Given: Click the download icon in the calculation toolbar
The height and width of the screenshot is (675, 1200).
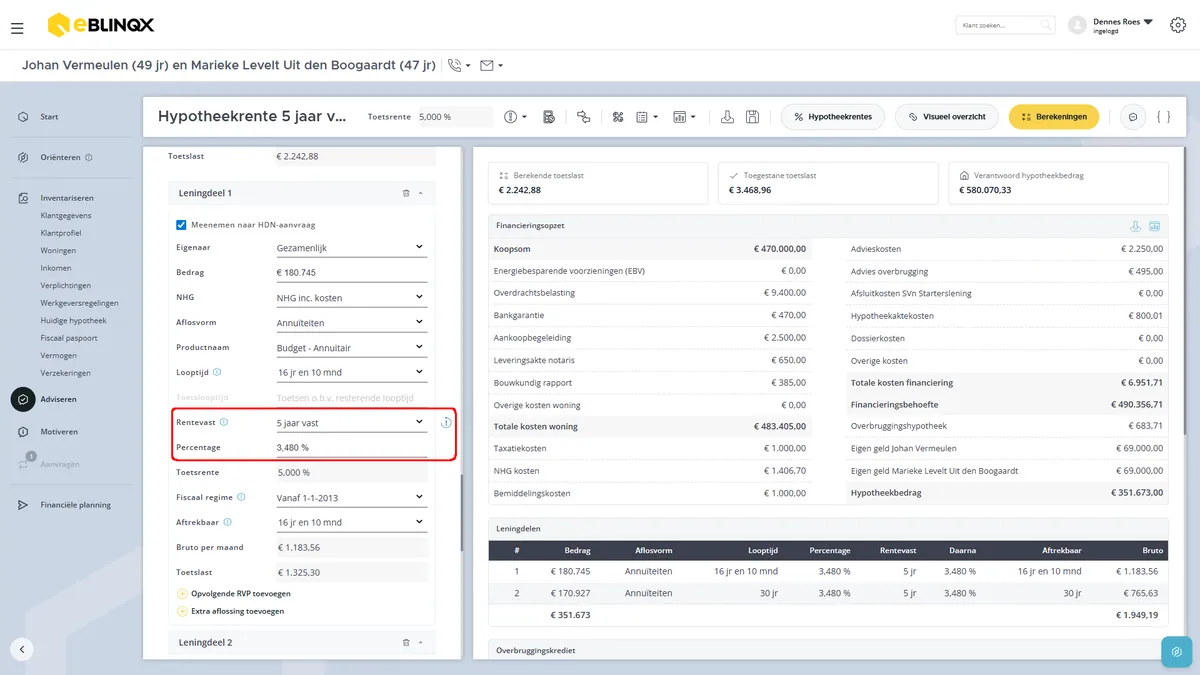Looking at the screenshot, I should (728, 117).
